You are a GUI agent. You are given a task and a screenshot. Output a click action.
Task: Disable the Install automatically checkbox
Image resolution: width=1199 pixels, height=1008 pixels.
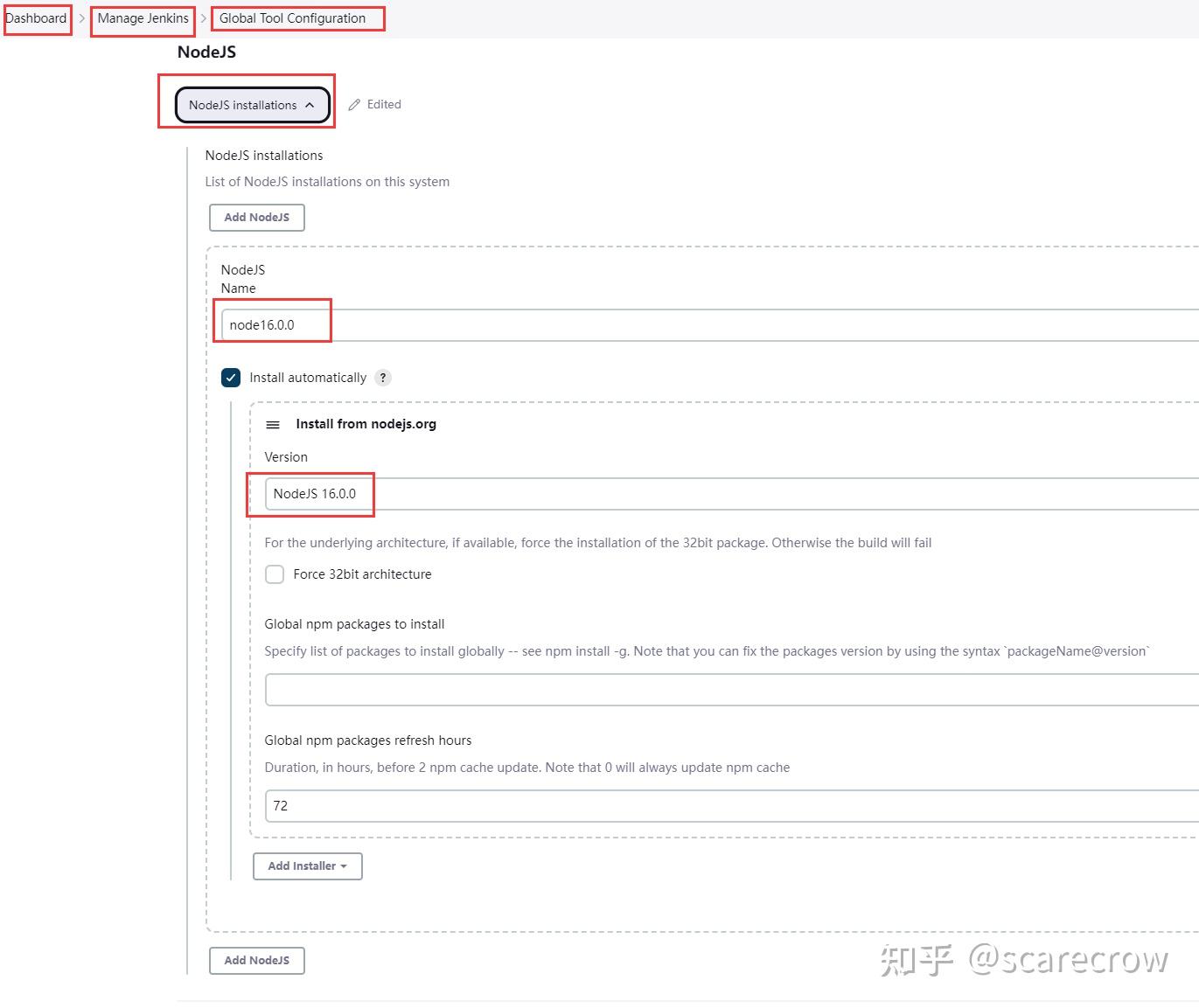pyautogui.click(x=231, y=377)
